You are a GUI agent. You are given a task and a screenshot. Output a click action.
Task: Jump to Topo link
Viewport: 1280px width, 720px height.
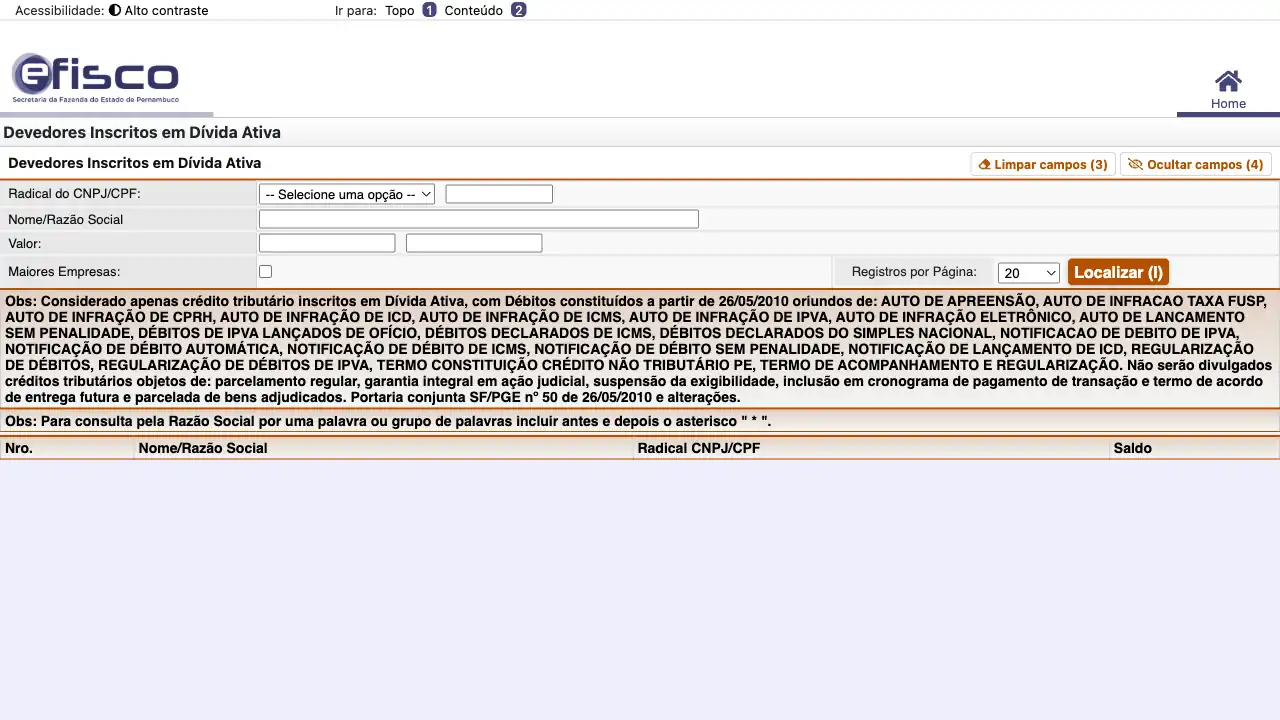point(399,10)
